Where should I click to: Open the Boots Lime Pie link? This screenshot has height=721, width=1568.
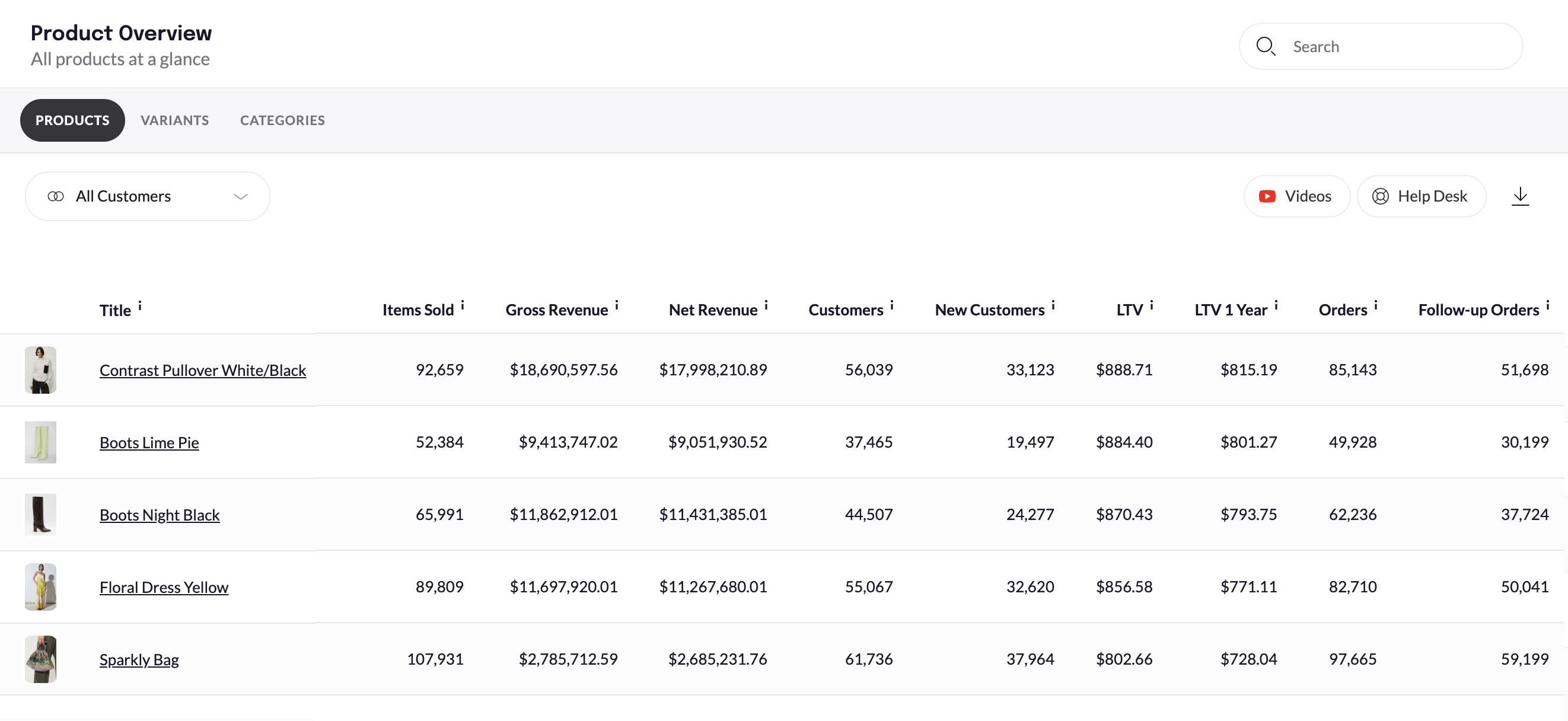149,442
